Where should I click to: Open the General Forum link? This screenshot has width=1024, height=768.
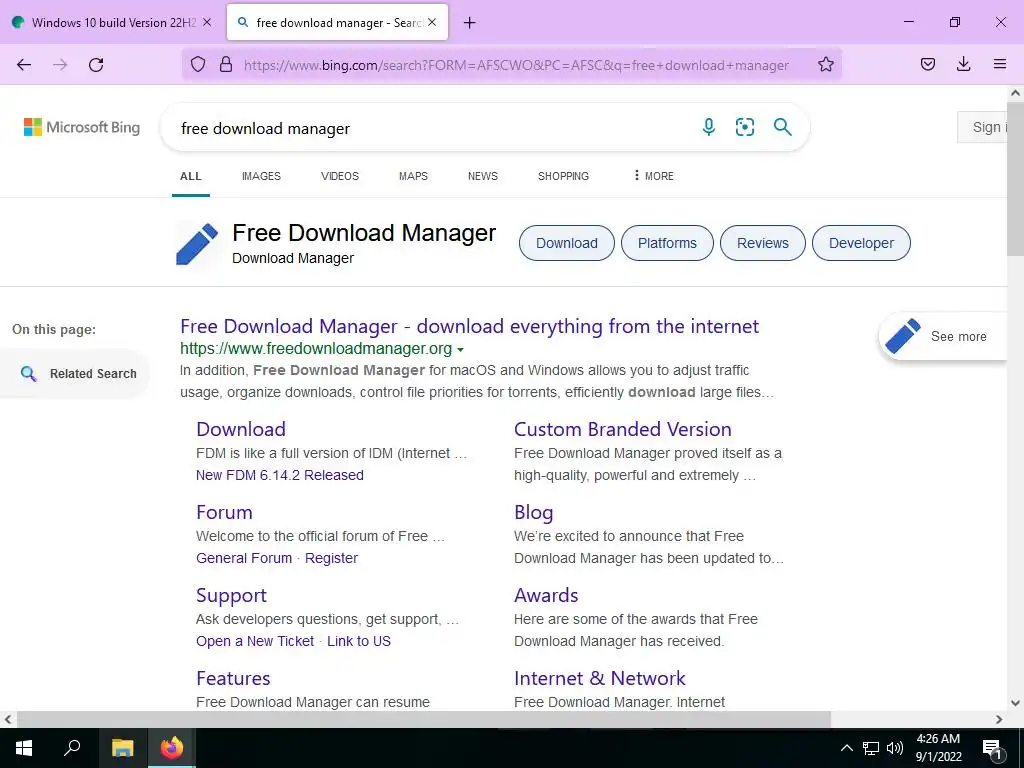coord(244,558)
